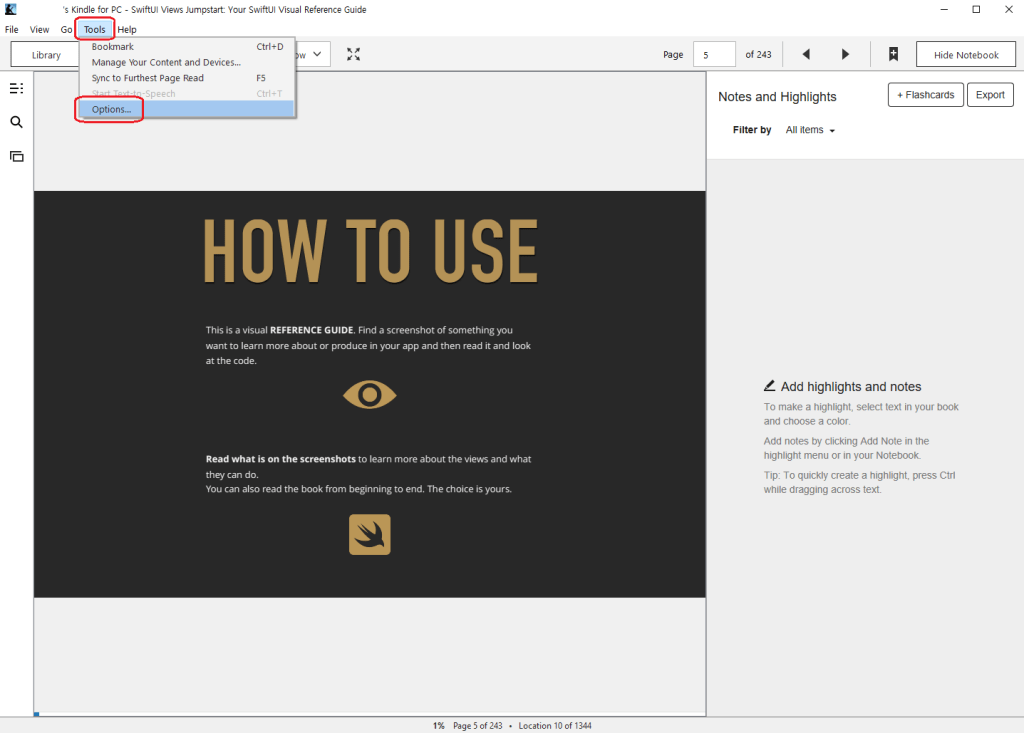
Task: Open Manage Your Content and Devices
Action: coord(166,62)
